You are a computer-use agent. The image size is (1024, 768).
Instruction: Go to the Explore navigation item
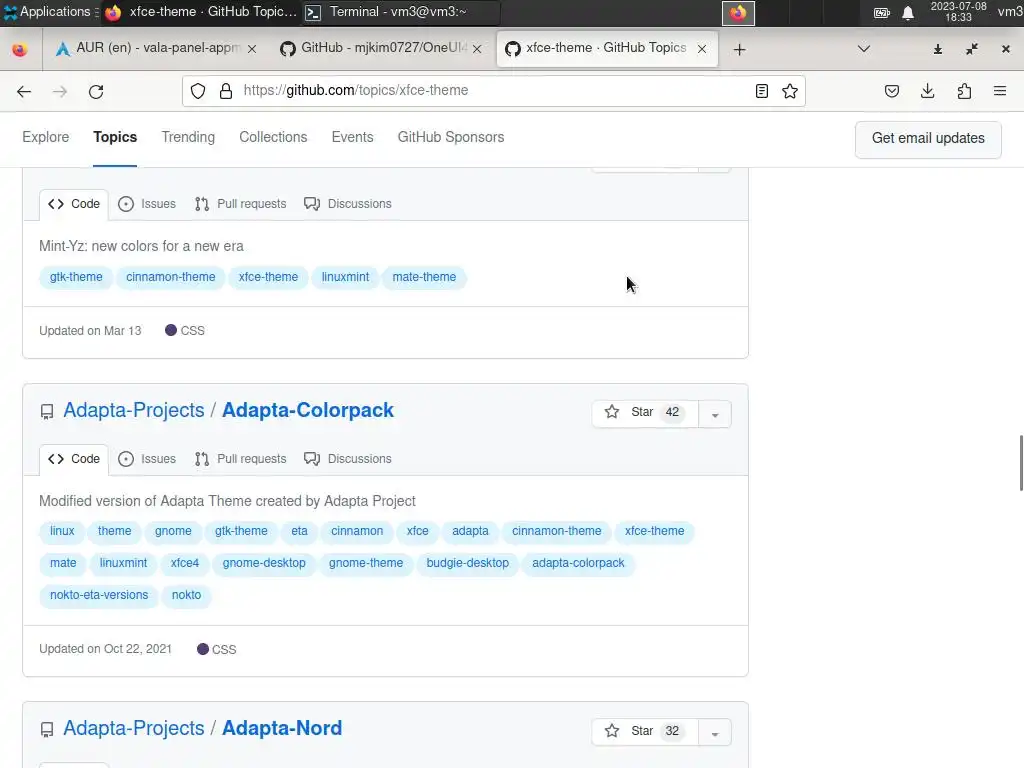point(46,137)
